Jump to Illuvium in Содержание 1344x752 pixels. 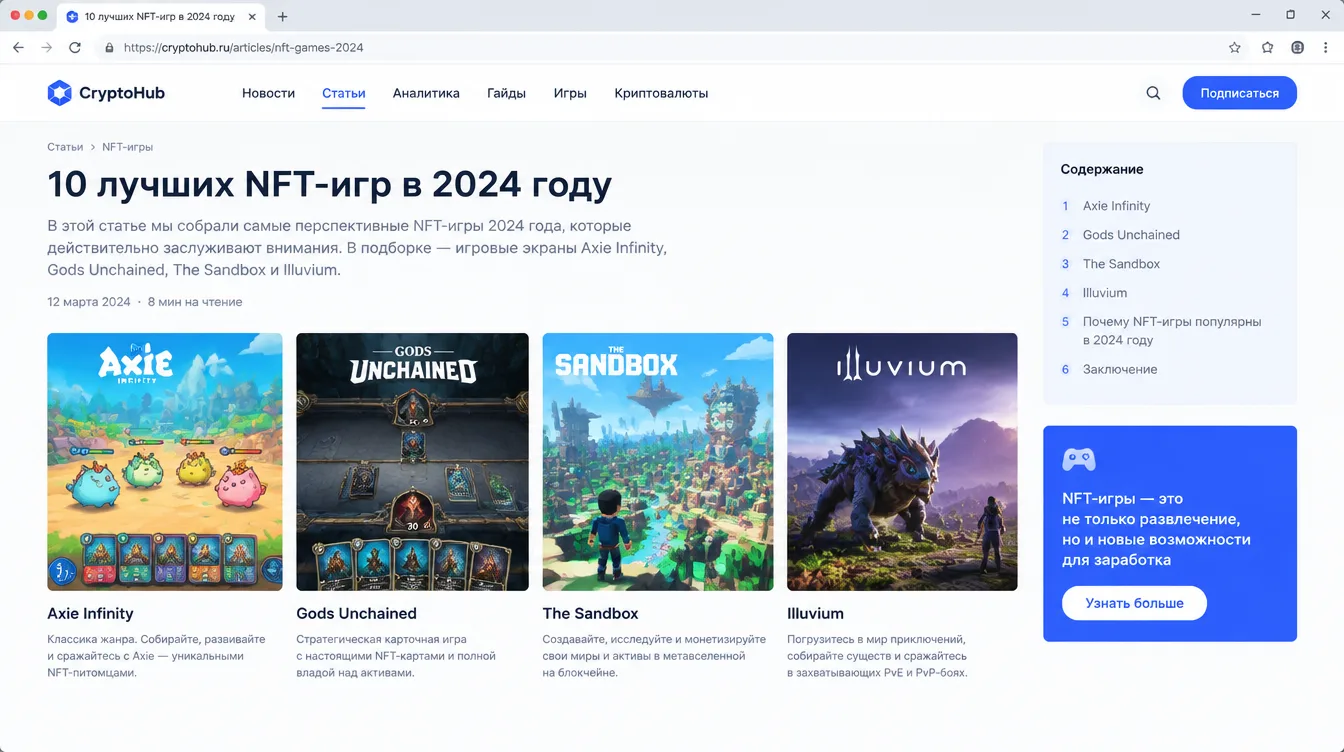pyautogui.click(x=1105, y=293)
